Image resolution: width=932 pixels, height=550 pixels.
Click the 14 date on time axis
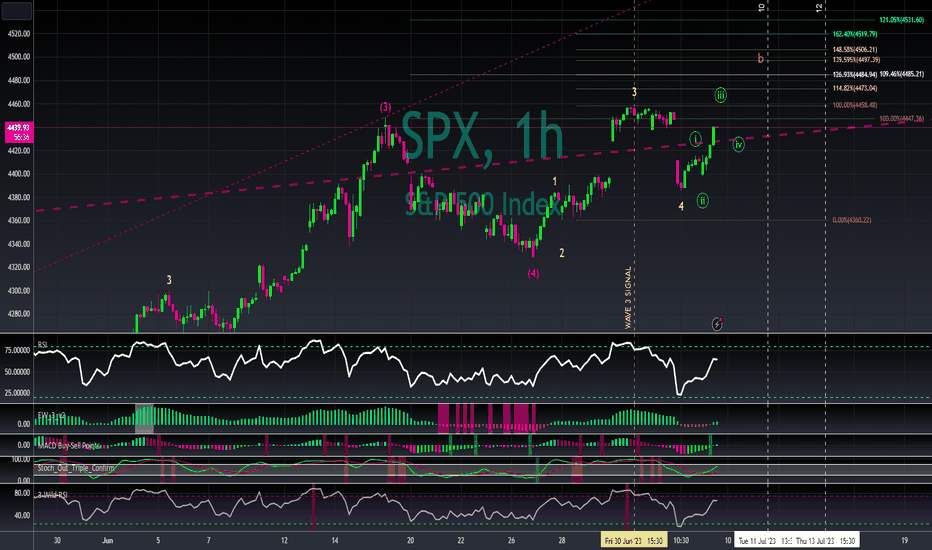[335, 540]
